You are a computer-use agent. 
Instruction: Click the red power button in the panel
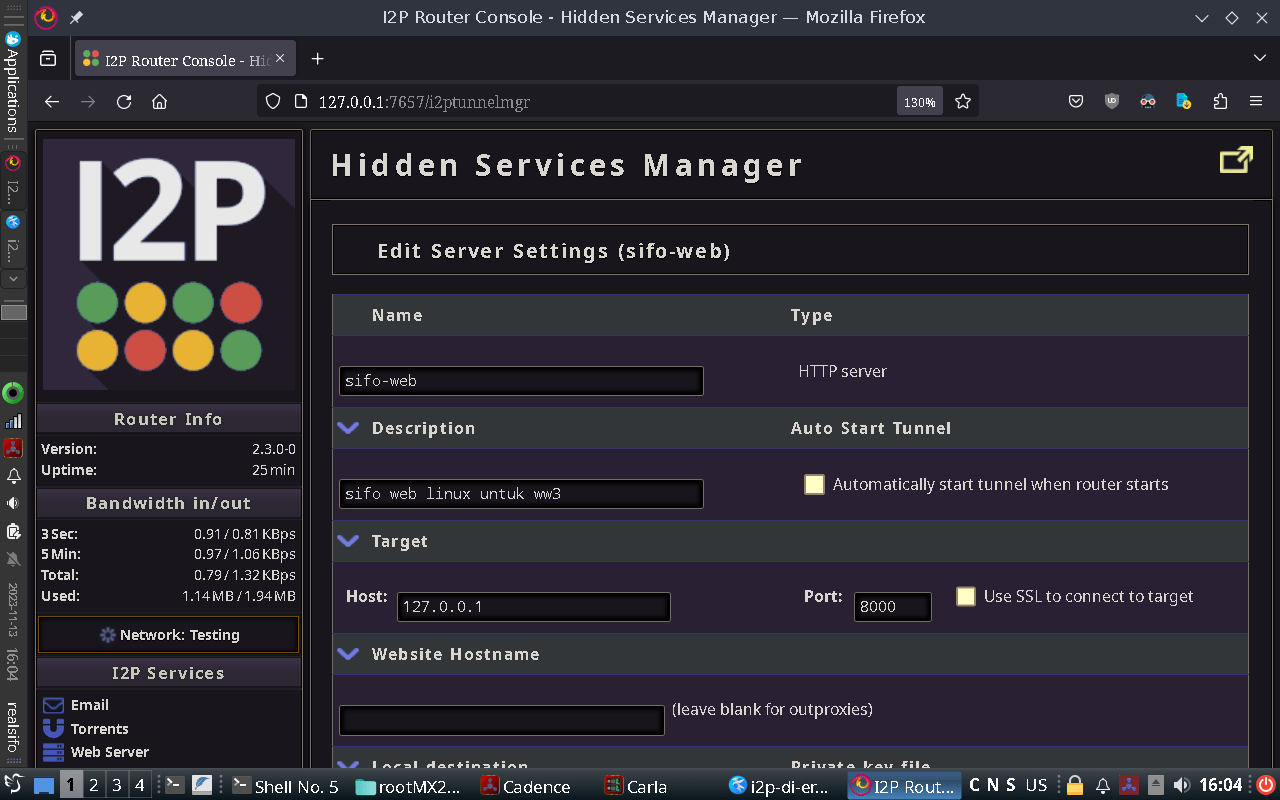(1265, 785)
